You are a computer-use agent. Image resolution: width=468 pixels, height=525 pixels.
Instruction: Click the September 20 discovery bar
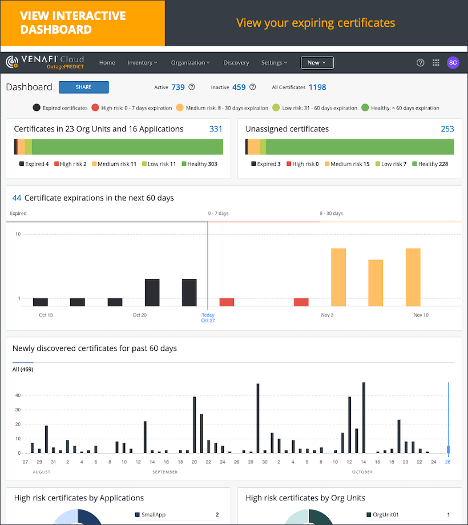[x=194, y=425]
